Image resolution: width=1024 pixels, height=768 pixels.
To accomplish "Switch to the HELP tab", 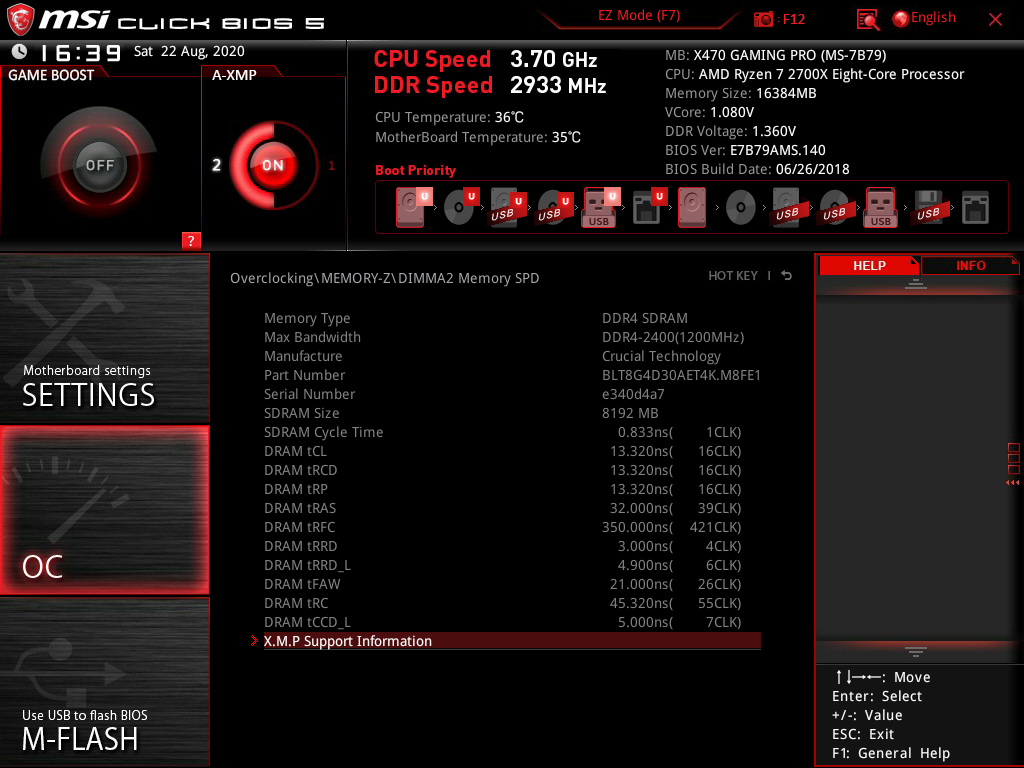I will click(869, 266).
